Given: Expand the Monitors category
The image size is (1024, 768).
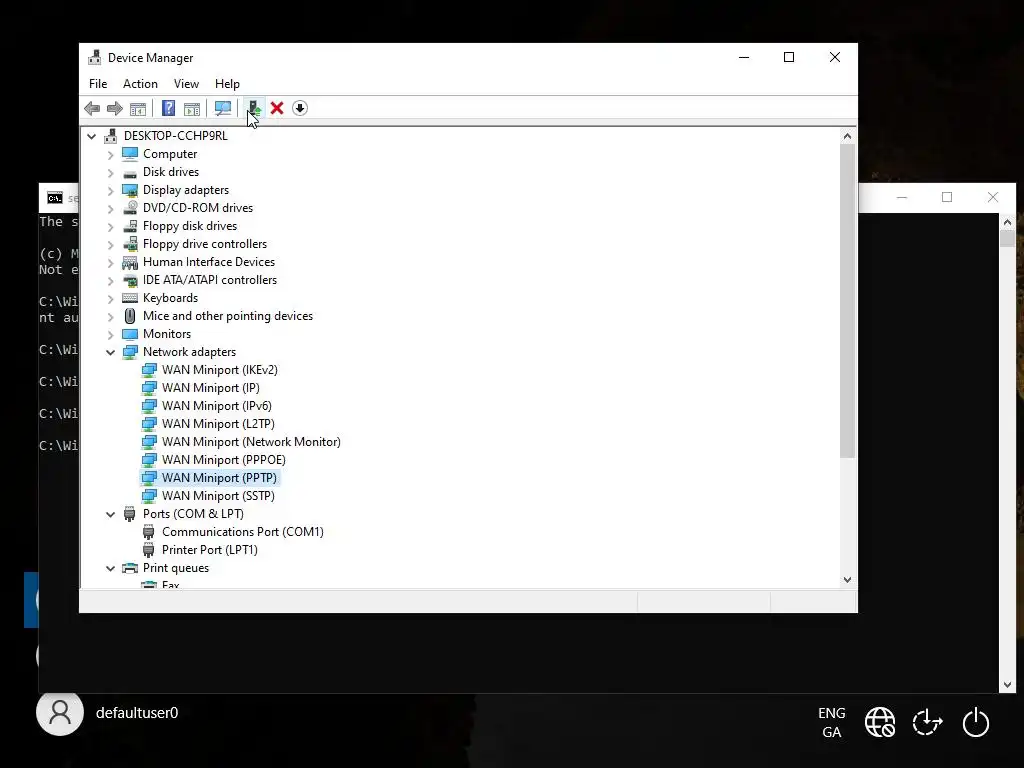Looking at the screenshot, I should pos(110,335).
